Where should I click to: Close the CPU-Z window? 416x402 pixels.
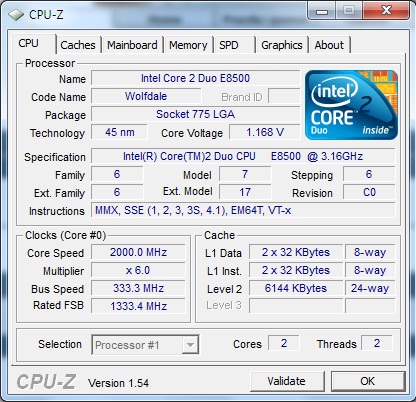[386, 11]
